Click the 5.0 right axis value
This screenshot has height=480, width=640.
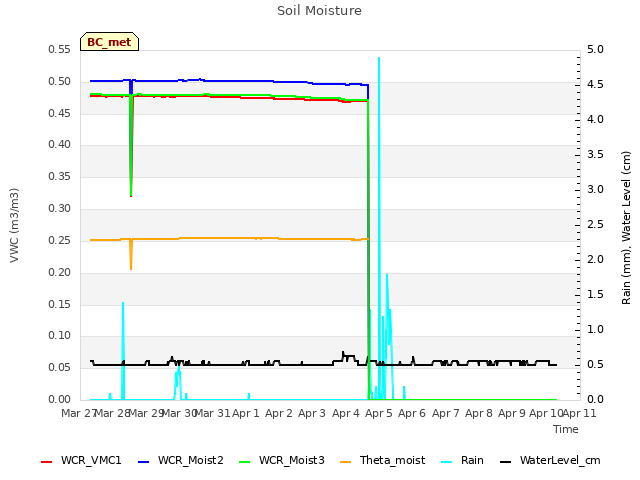tap(595, 49)
